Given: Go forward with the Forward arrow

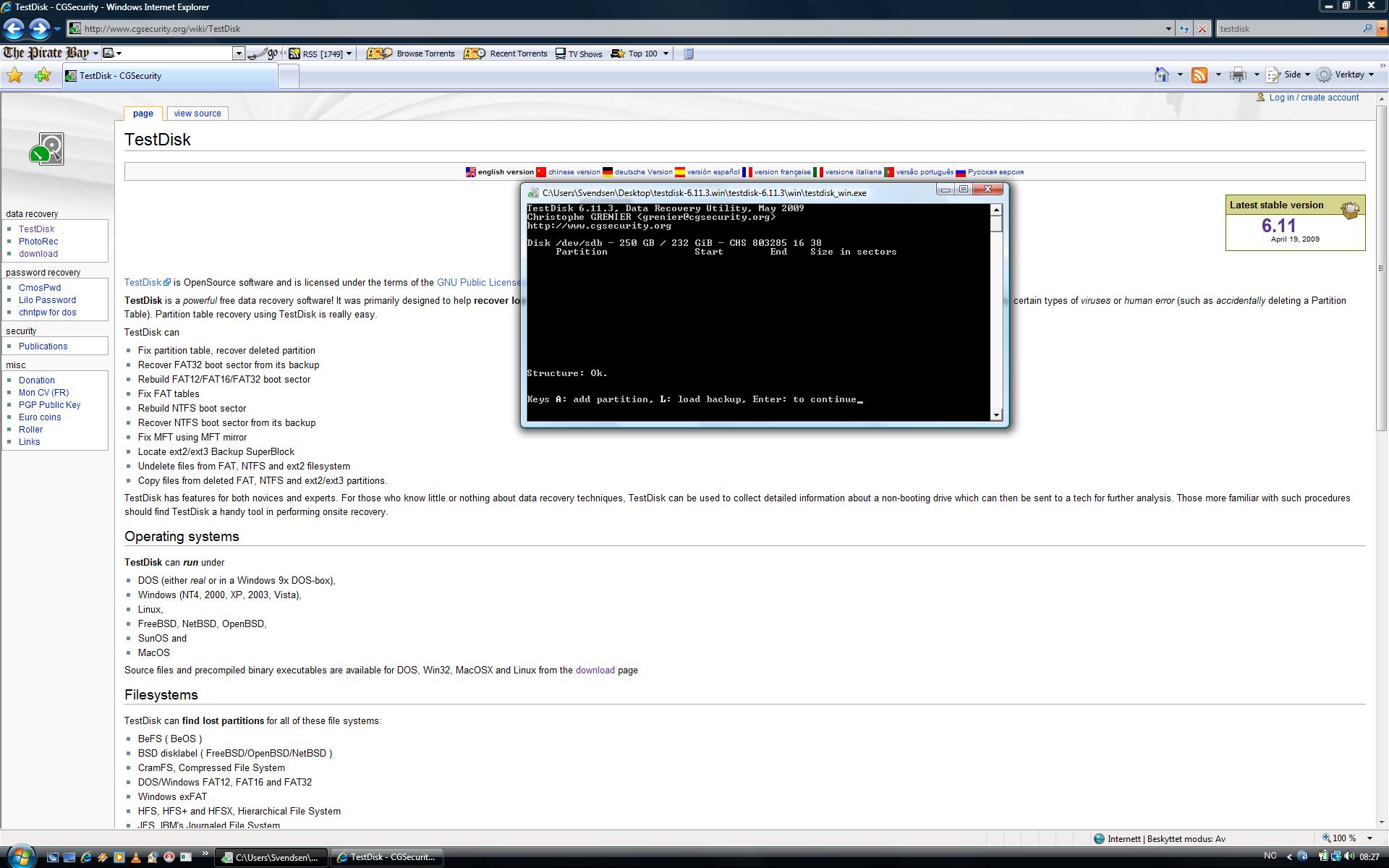Looking at the screenshot, I should [x=40, y=29].
